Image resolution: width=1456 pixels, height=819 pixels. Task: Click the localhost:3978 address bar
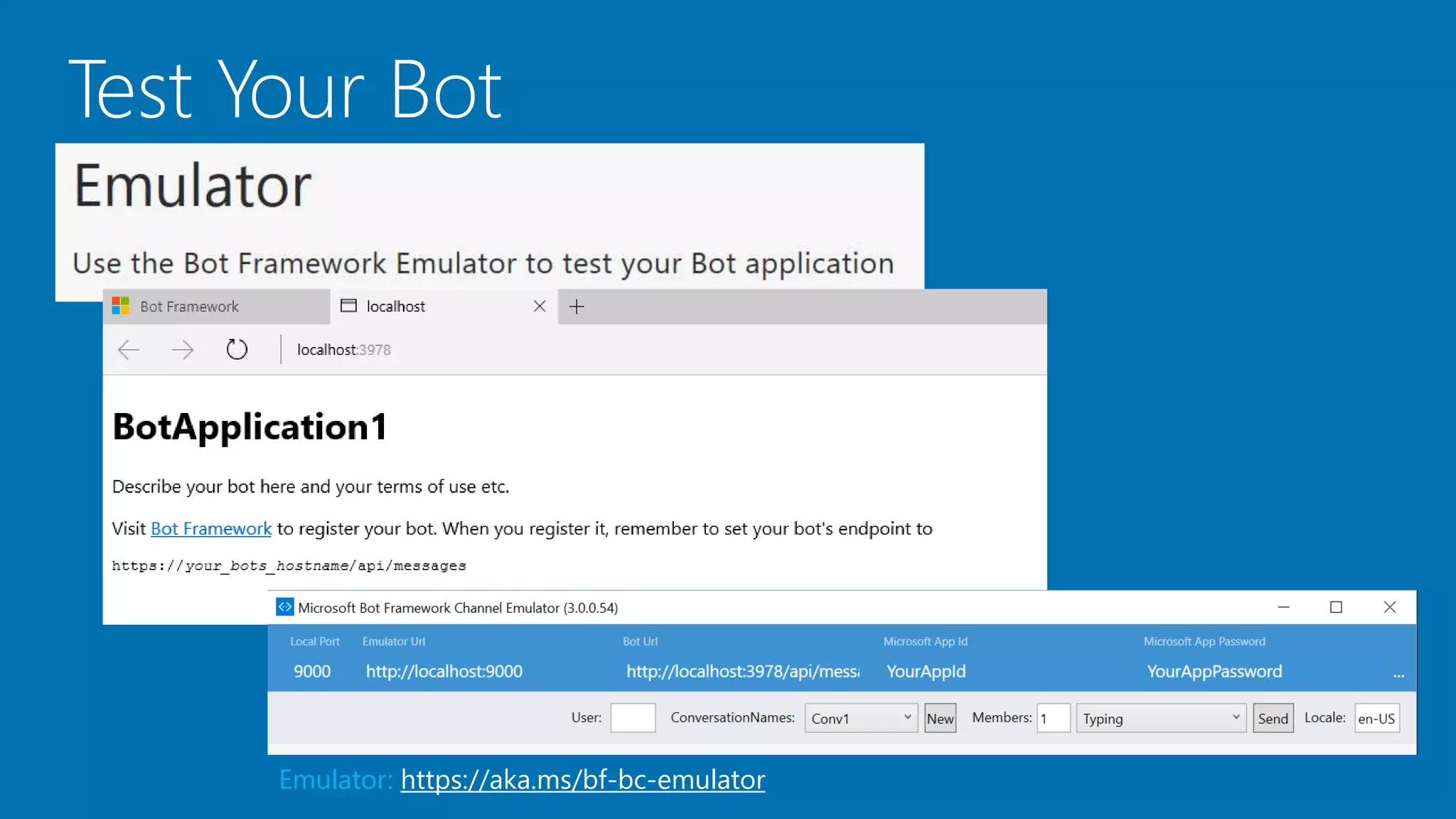click(344, 350)
